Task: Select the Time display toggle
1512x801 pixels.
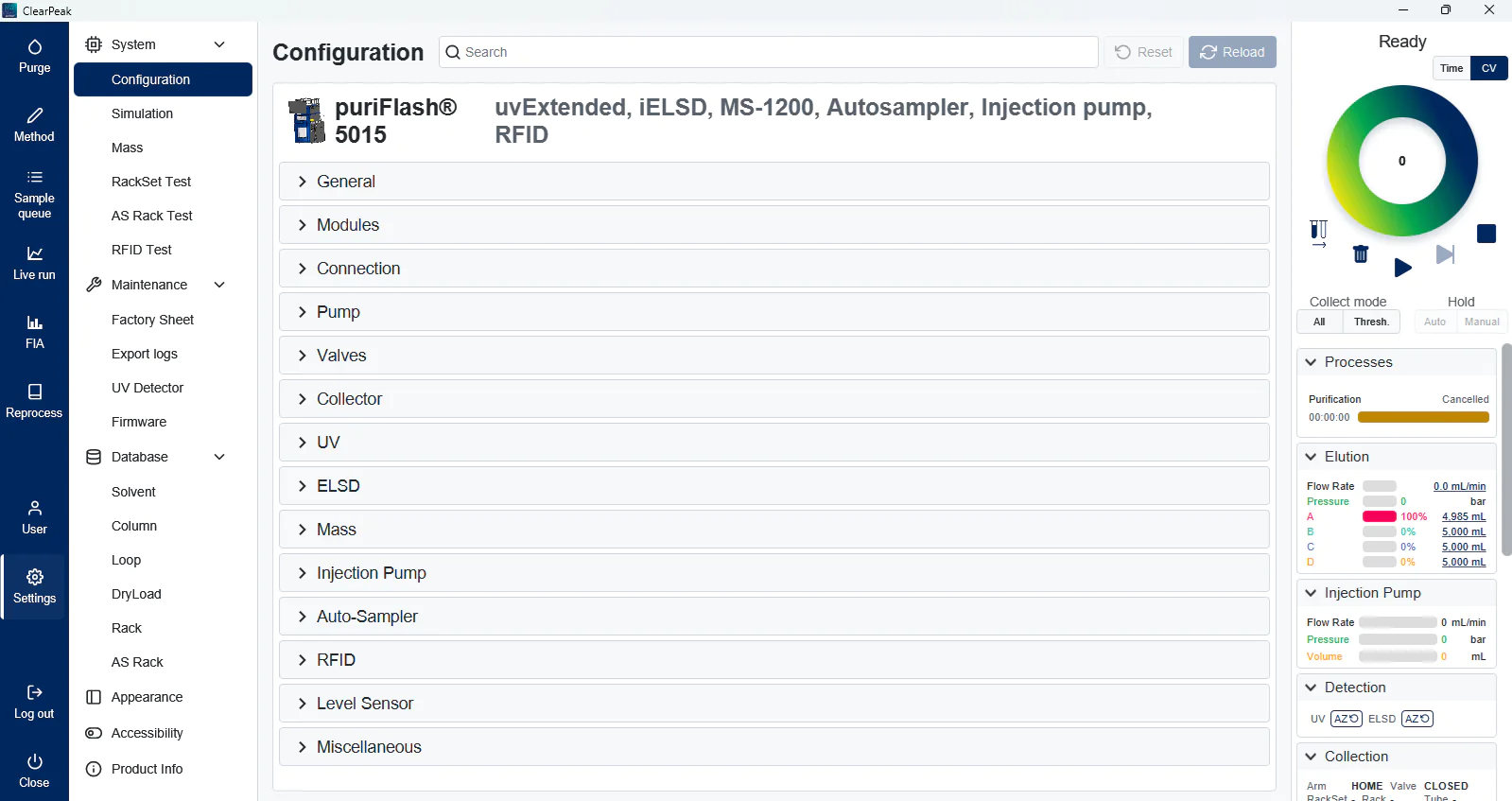Action: click(x=1451, y=68)
